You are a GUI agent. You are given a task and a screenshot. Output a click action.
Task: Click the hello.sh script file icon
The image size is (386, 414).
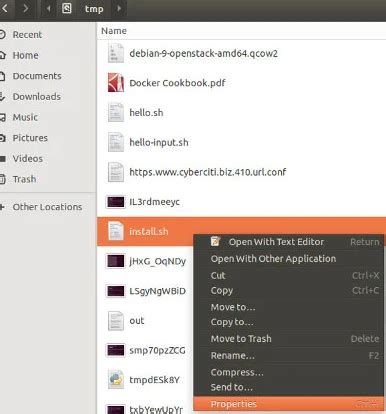click(116, 113)
